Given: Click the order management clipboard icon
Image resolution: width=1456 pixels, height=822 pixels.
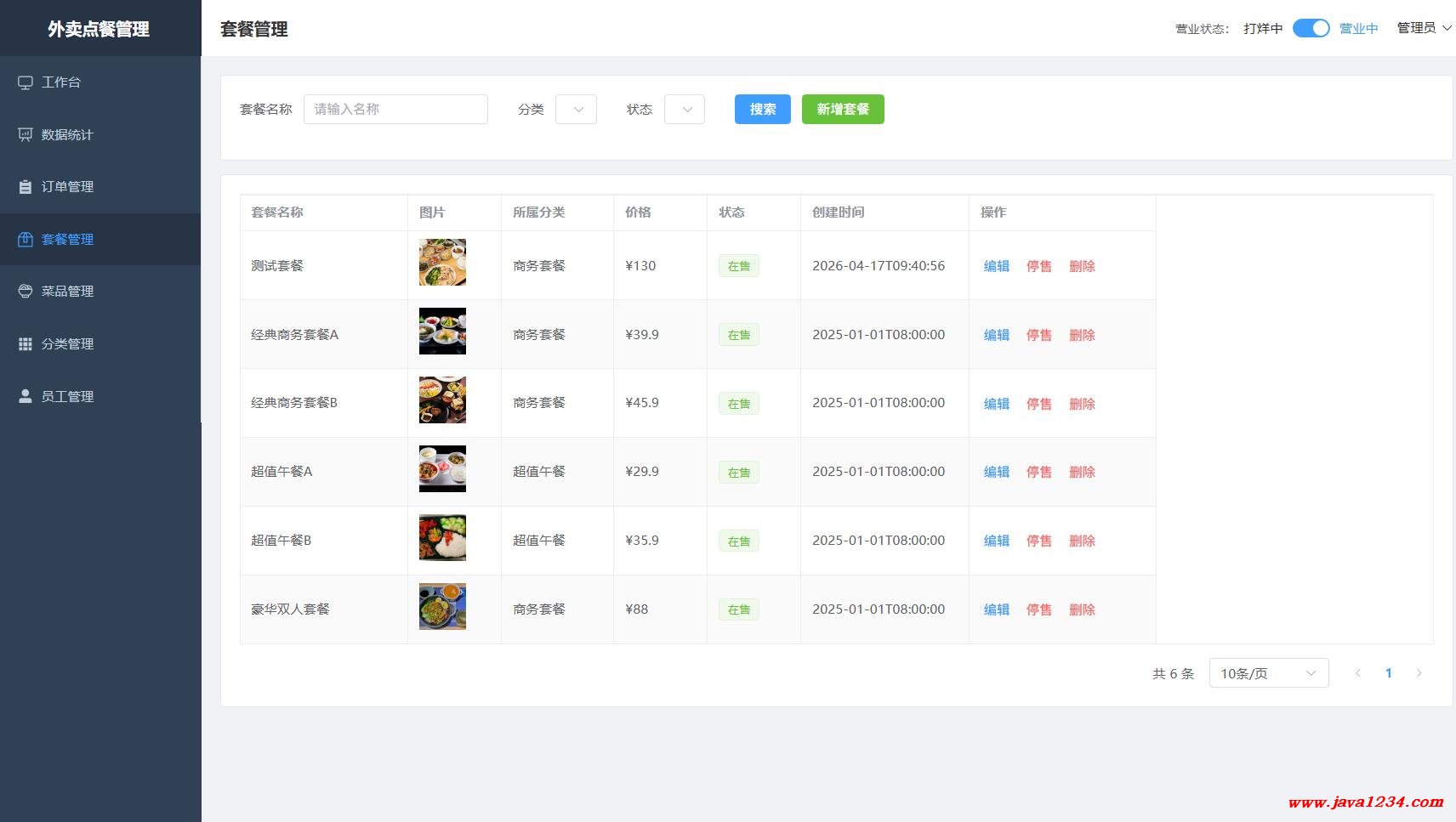Looking at the screenshot, I should [26, 187].
